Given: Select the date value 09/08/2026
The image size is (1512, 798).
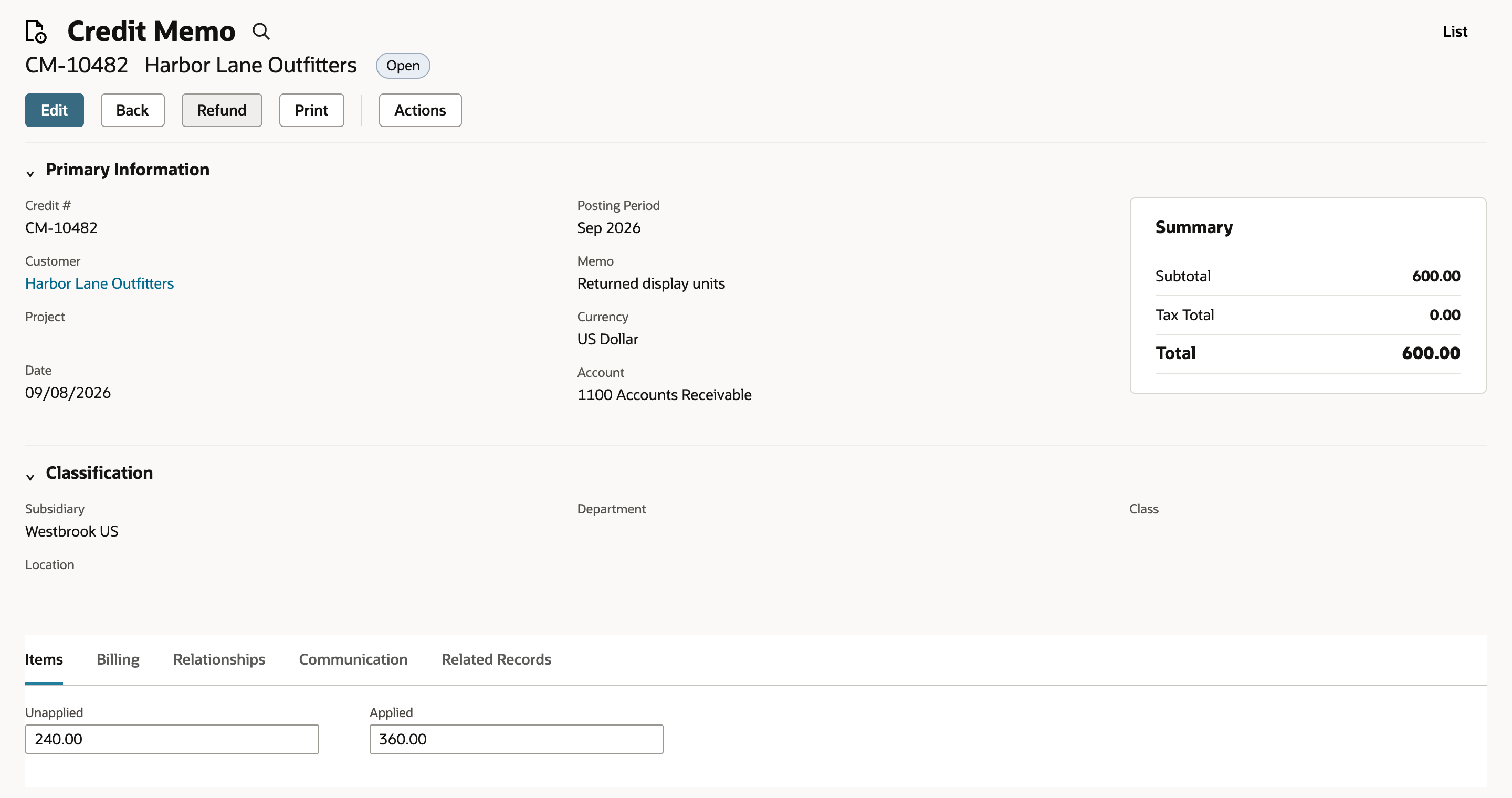Looking at the screenshot, I should (x=68, y=393).
